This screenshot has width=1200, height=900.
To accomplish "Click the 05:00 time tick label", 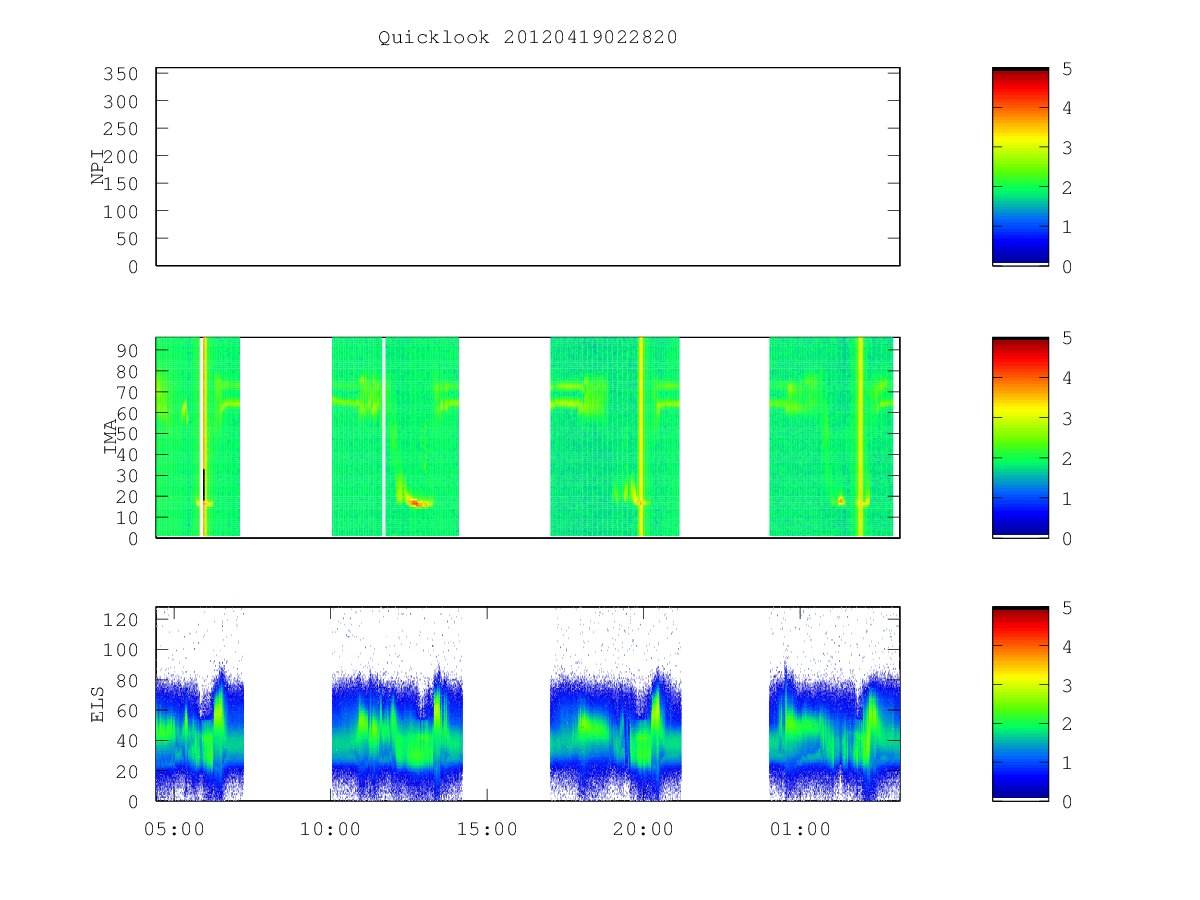I will coord(175,829).
